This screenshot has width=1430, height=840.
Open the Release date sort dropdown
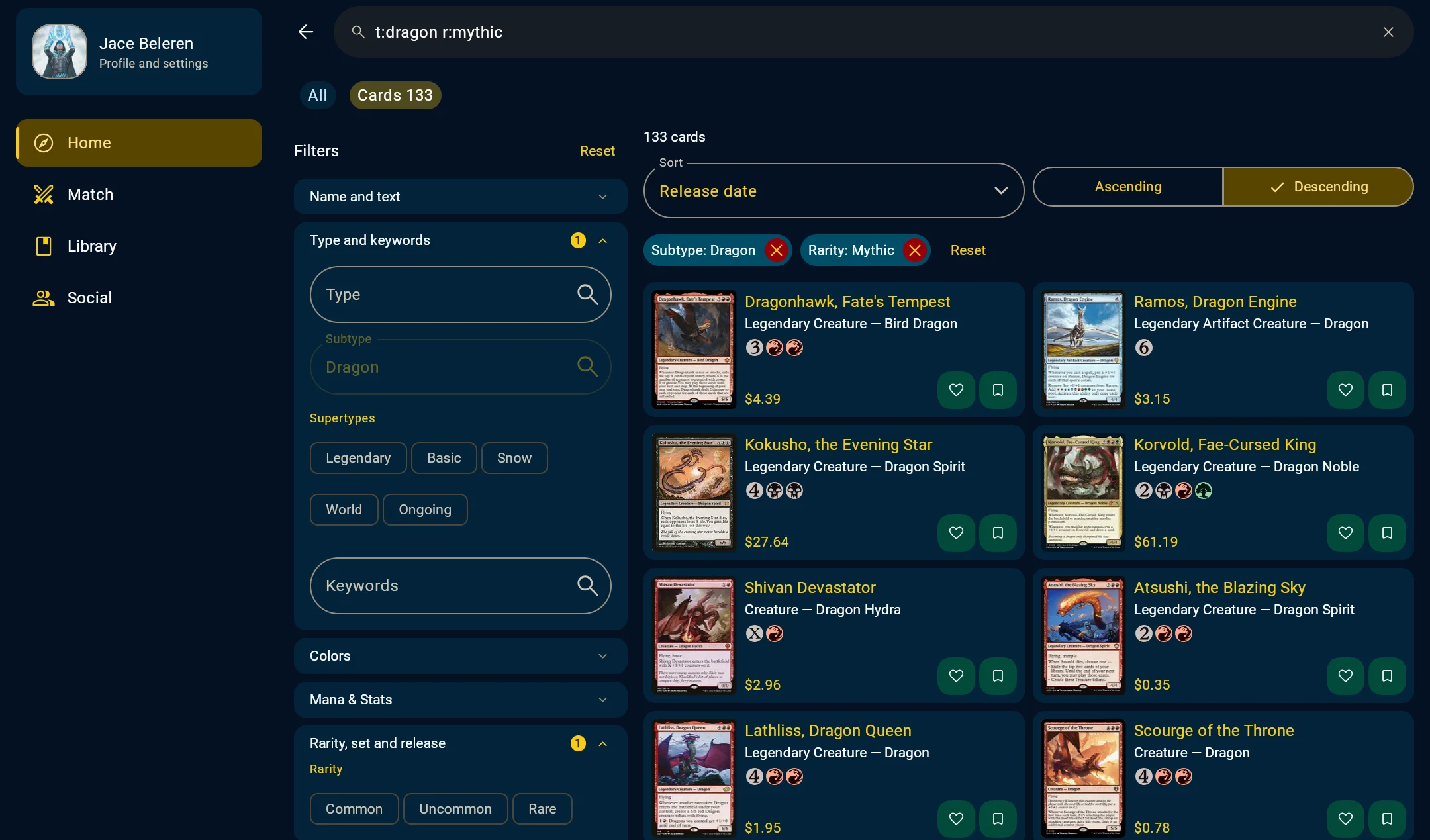[x=834, y=191]
